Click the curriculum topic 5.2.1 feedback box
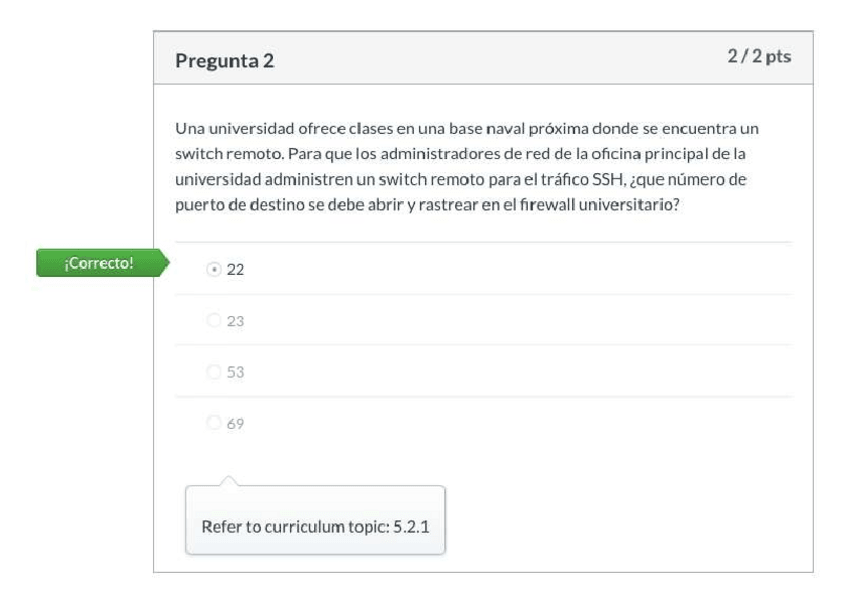The width and height of the screenshot is (848, 599). coord(315,525)
